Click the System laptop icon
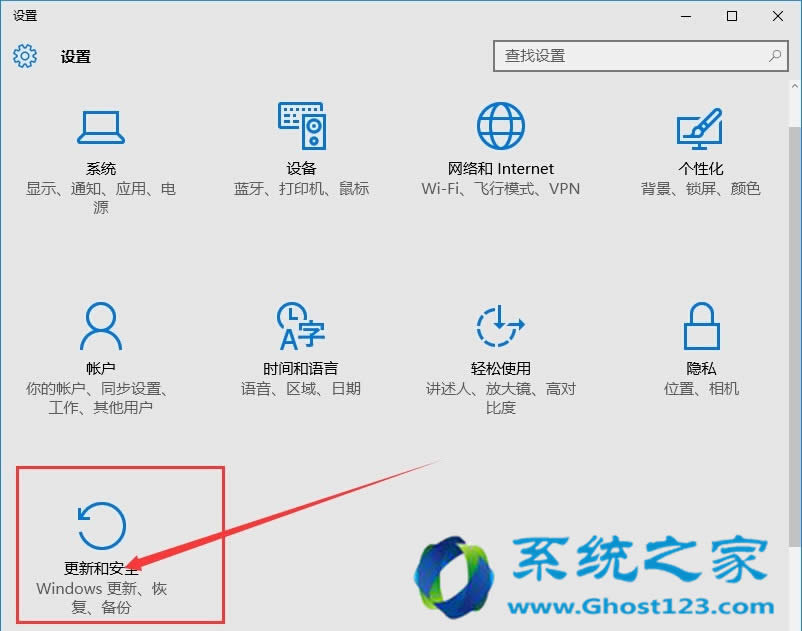 (101, 127)
